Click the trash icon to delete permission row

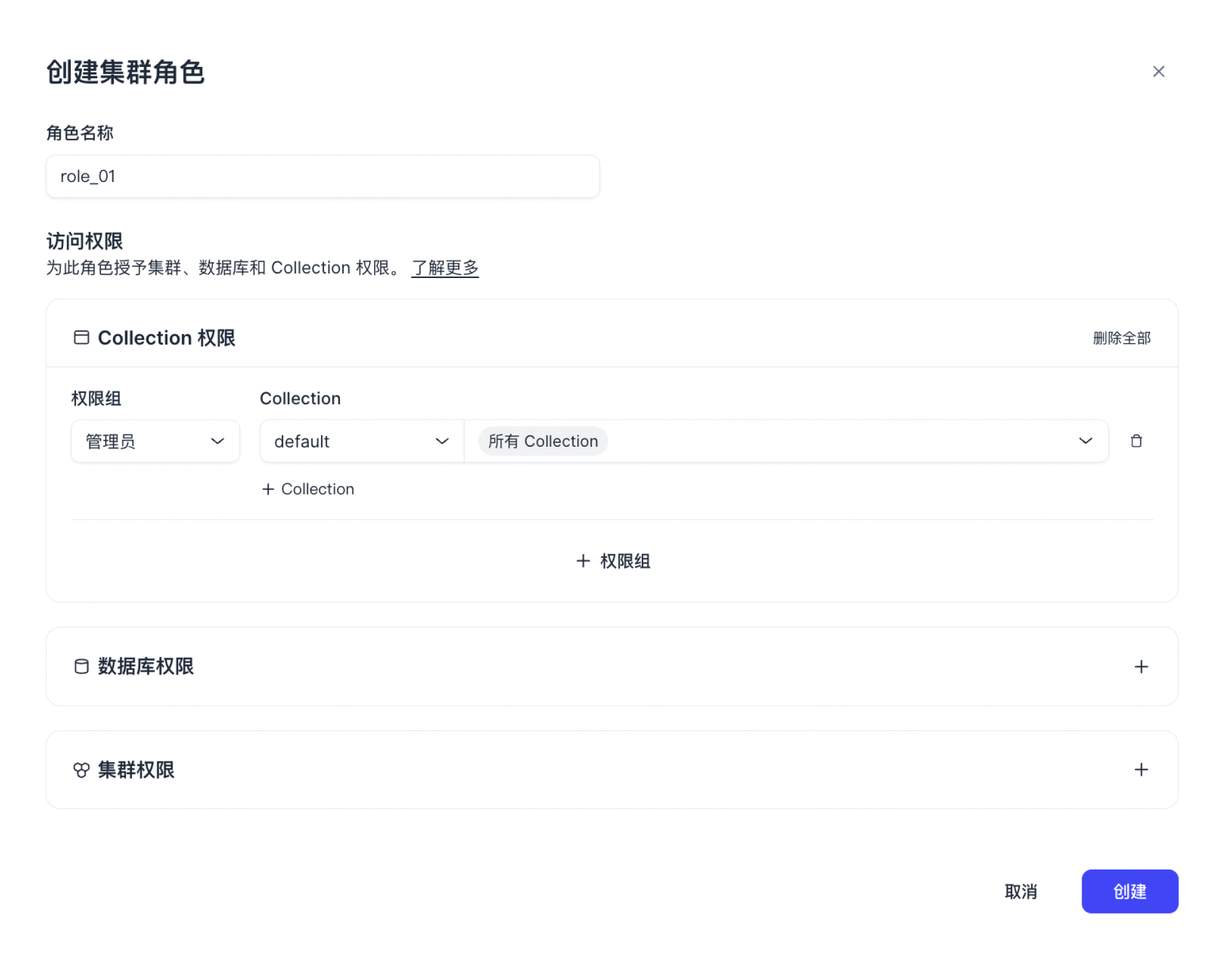(x=1137, y=441)
